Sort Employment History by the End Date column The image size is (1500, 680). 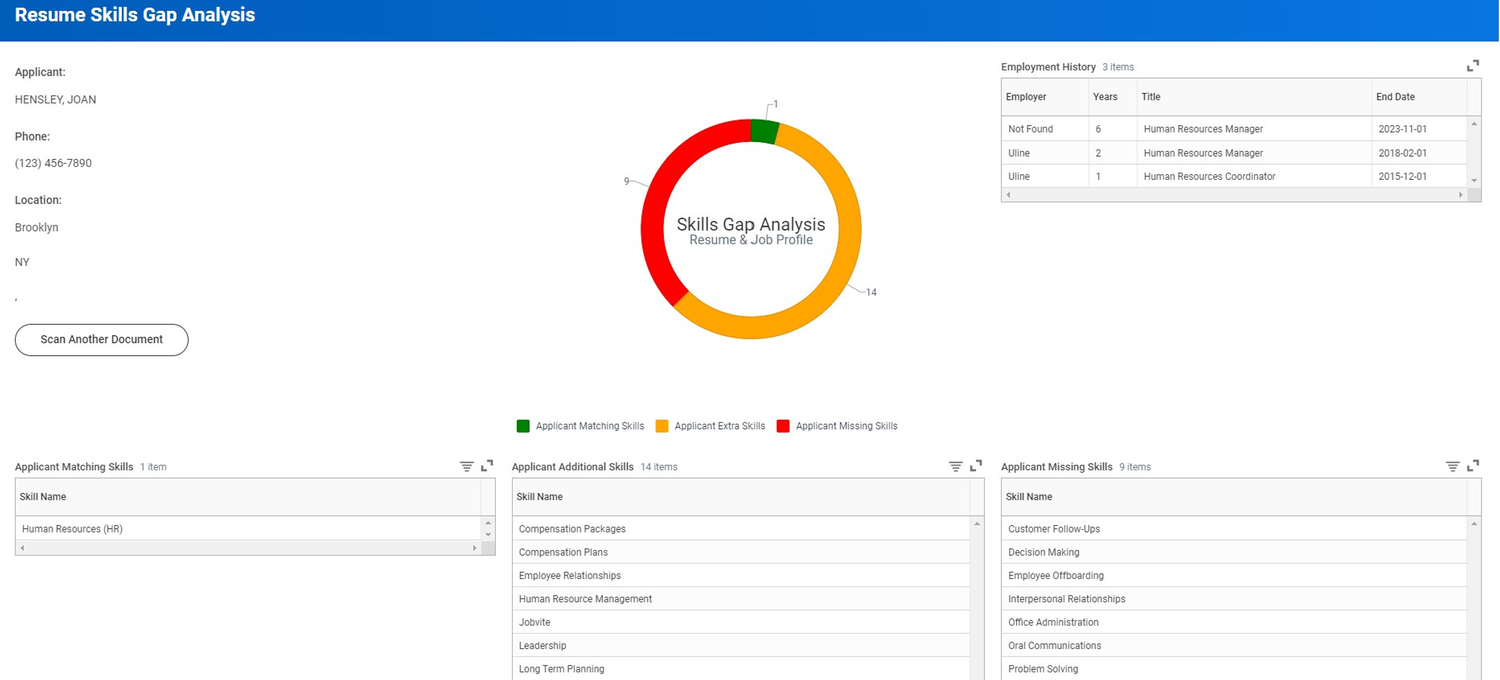(x=1396, y=96)
